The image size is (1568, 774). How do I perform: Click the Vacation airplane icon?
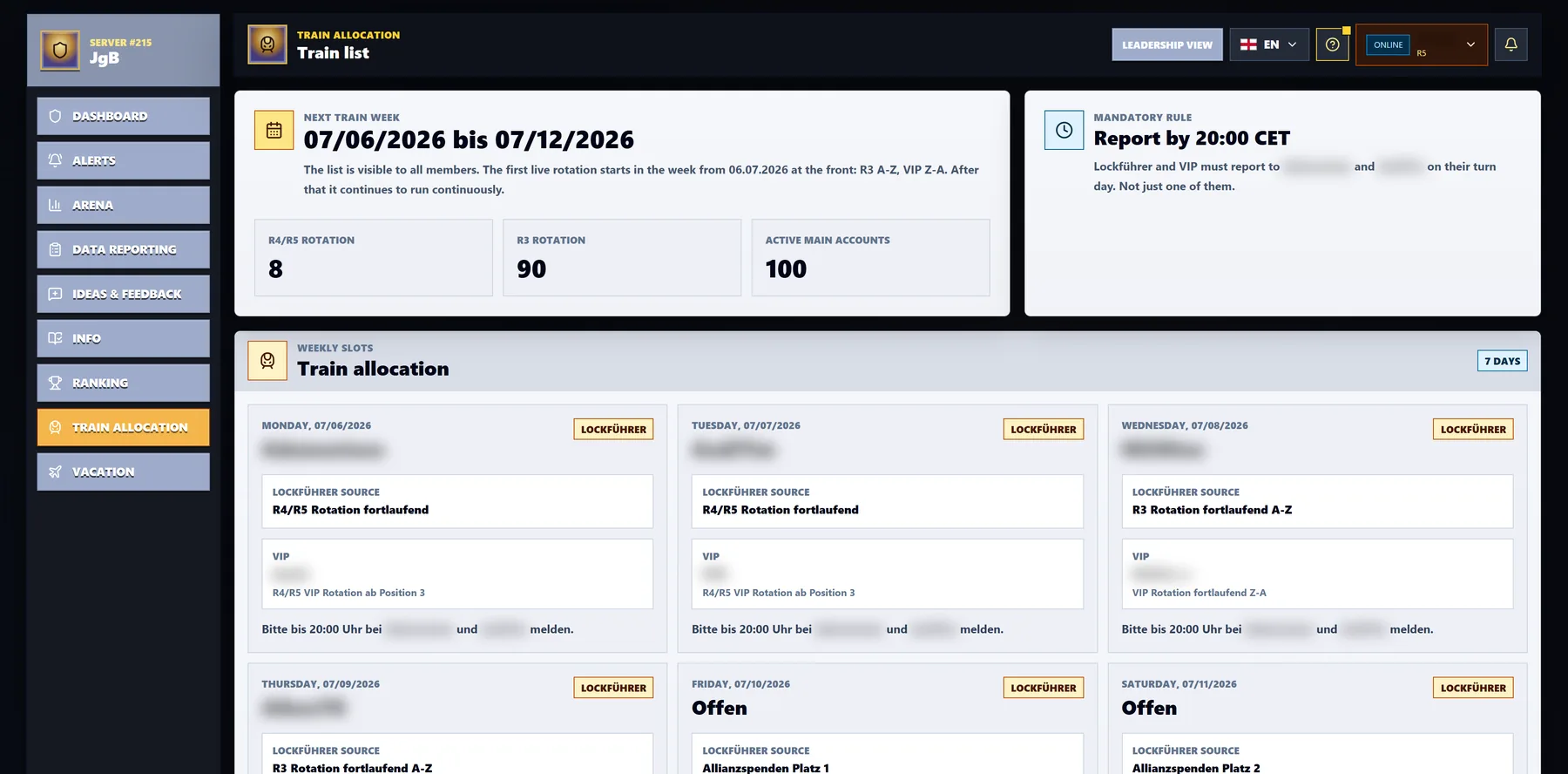tap(55, 472)
